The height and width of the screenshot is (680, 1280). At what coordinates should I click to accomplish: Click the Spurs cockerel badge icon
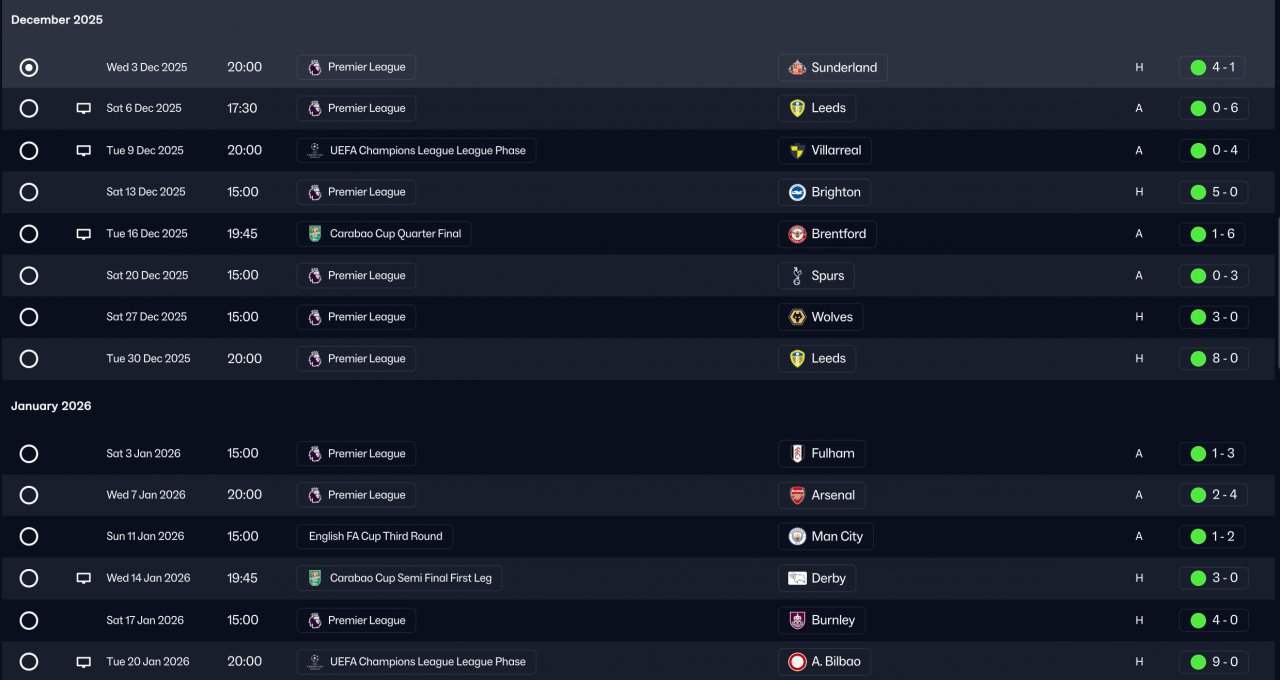pos(797,276)
